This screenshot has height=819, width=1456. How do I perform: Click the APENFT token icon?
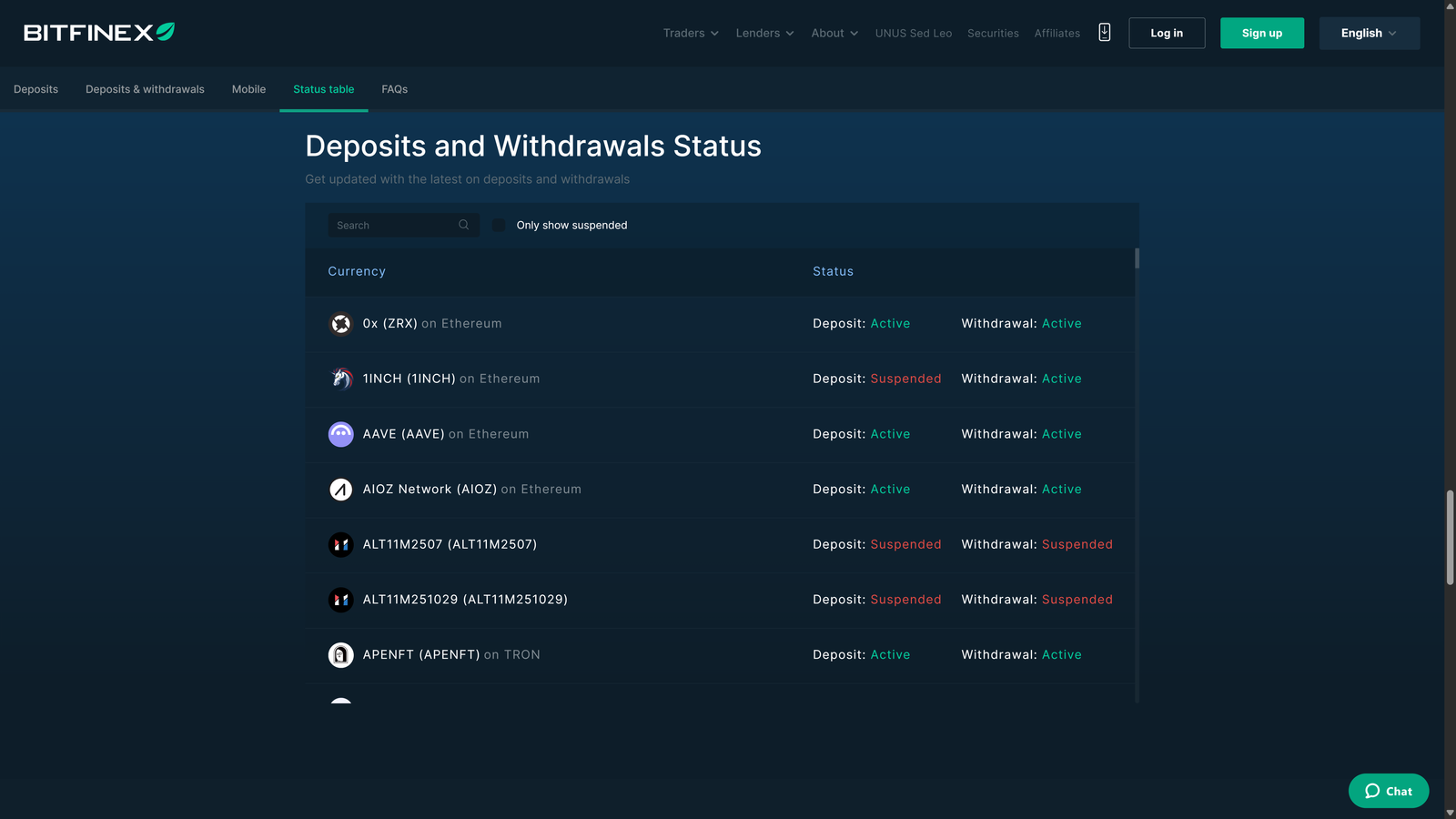pos(340,654)
